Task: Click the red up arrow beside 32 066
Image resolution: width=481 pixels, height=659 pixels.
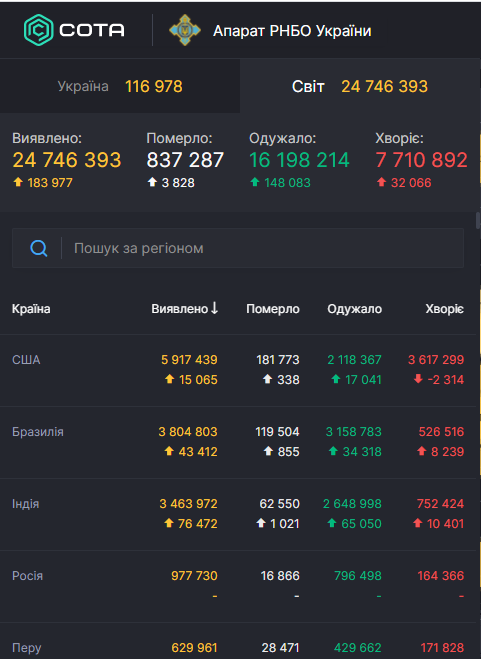Action: tap(381, 182)
